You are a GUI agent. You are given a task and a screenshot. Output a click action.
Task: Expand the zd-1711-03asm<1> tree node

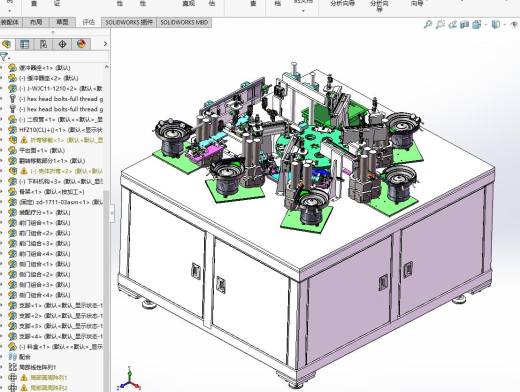point(2,202)
